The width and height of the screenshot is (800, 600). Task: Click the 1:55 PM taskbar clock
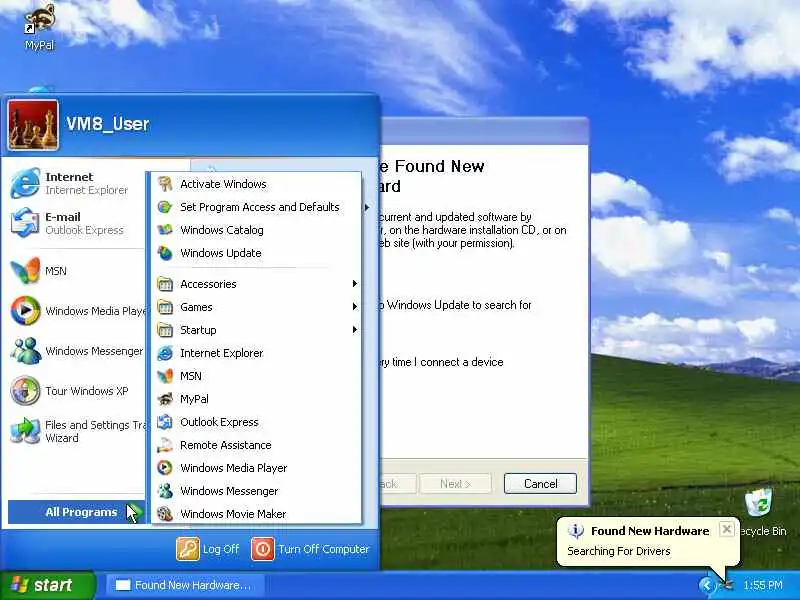pyautogui.click(x=763, y=585)
